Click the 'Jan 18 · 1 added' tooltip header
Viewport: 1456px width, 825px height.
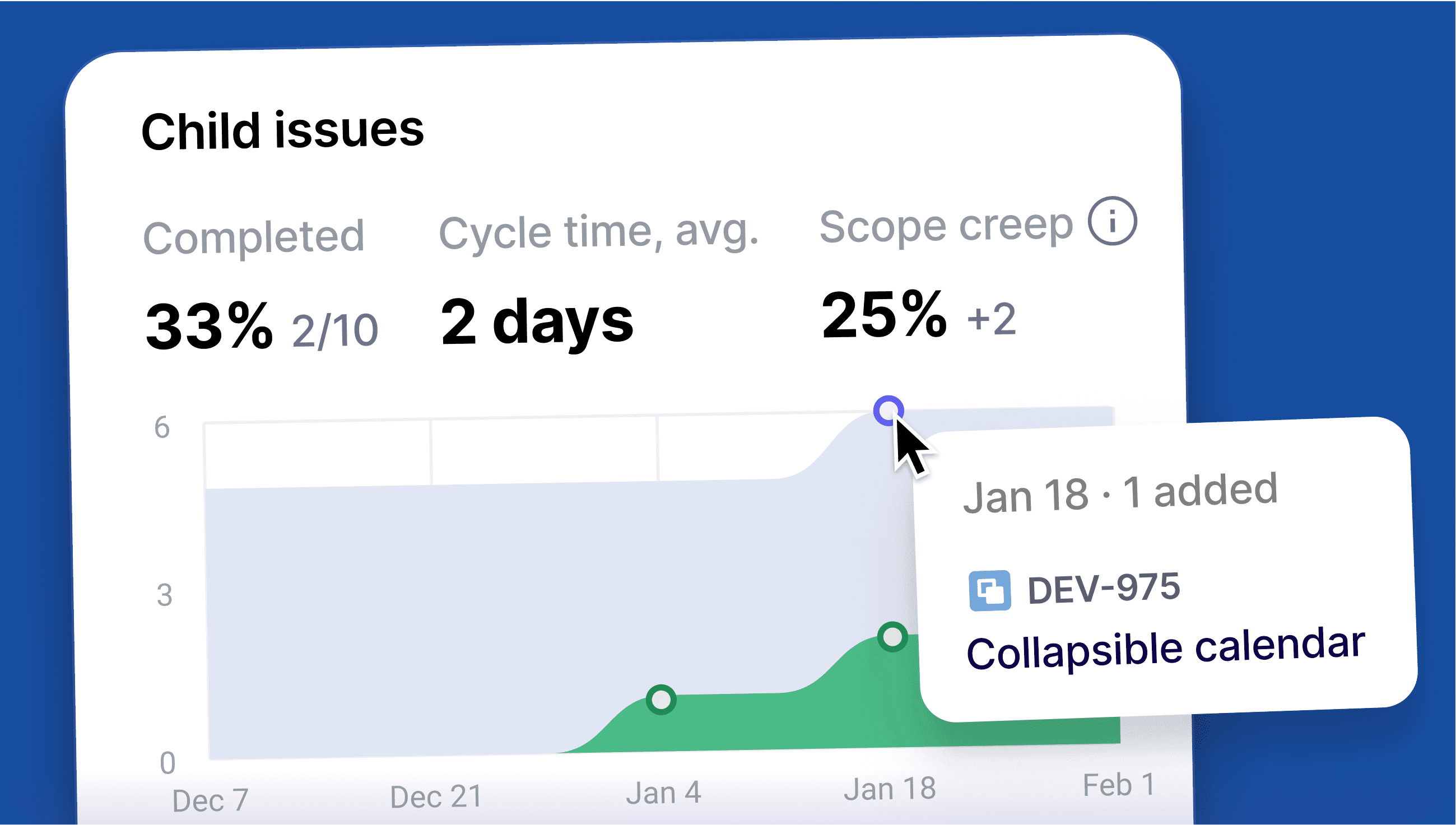pos(1120,493)
